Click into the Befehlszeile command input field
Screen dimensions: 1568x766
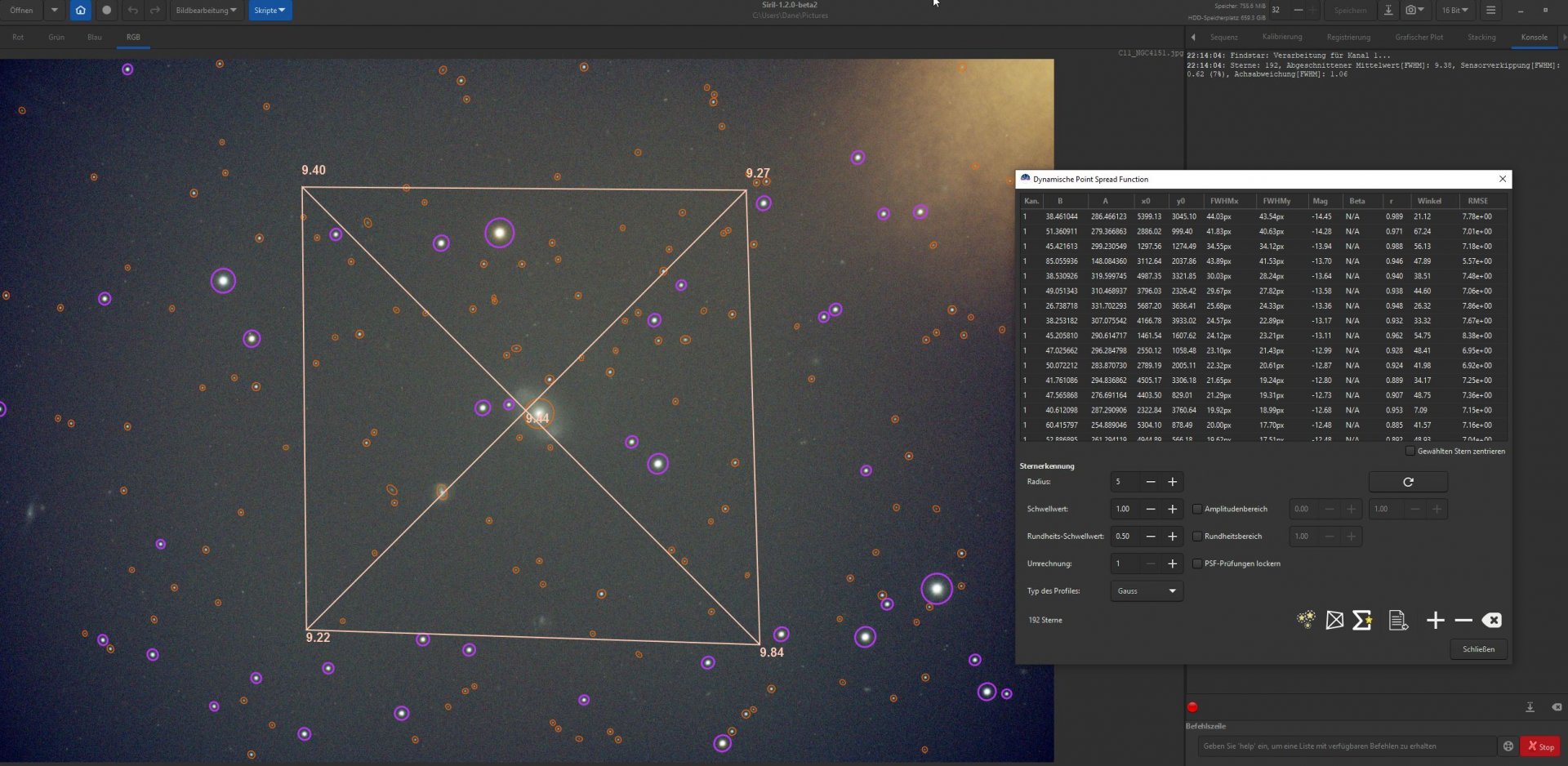(1347, 746)
